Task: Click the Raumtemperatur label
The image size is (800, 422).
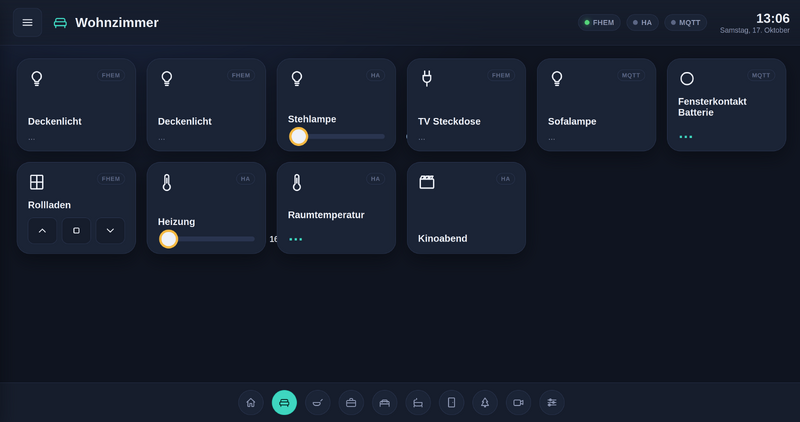Action: pos(326,215)
